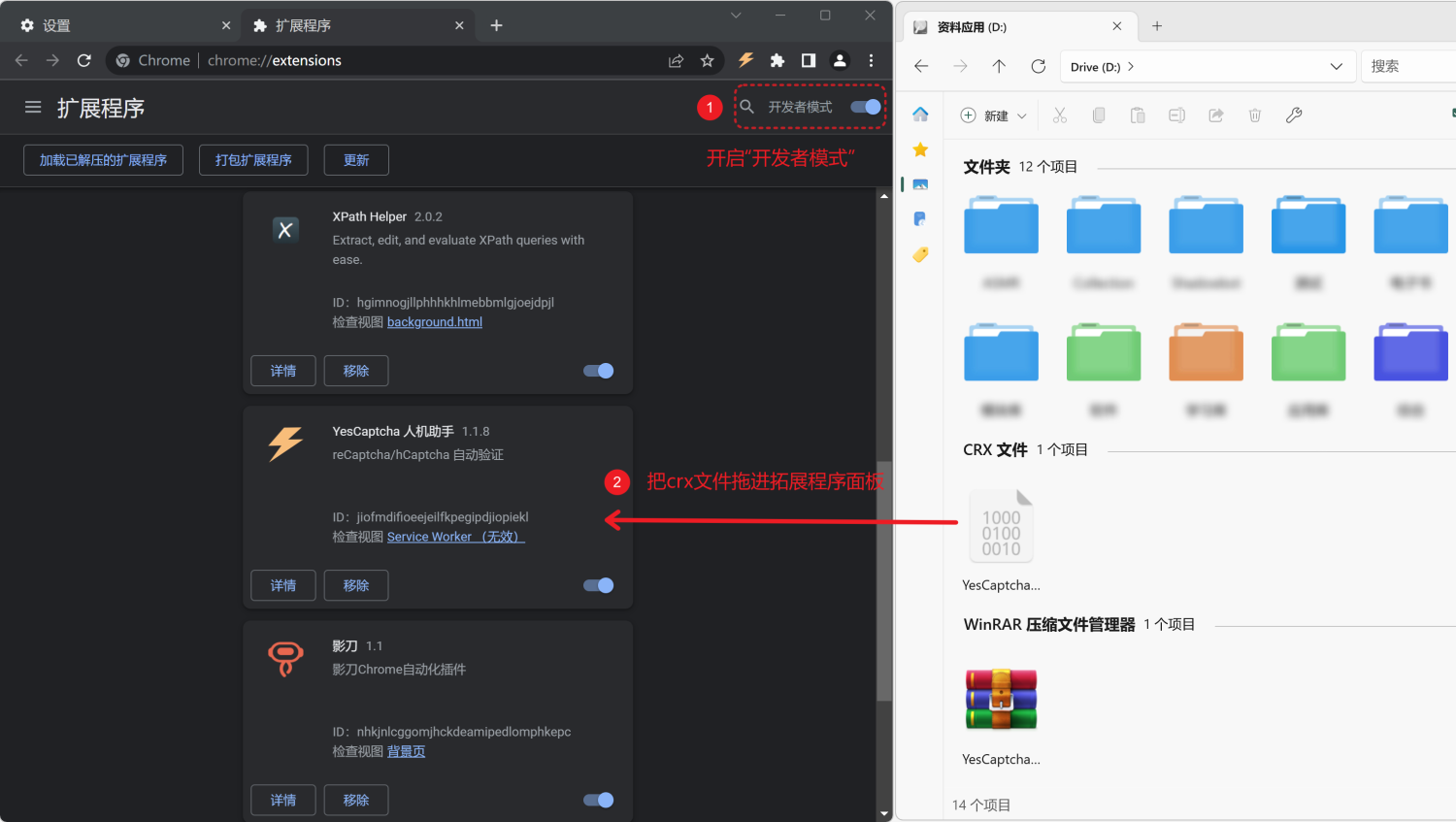Screen dimensions: 1456x822
Task: Go to Home in the file manager sidebar
Action: coord(920,115)
